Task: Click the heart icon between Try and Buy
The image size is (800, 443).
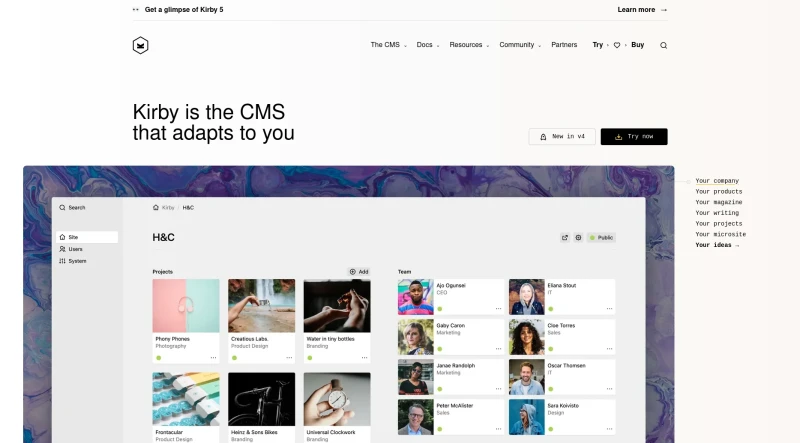Action: point(617,45)
